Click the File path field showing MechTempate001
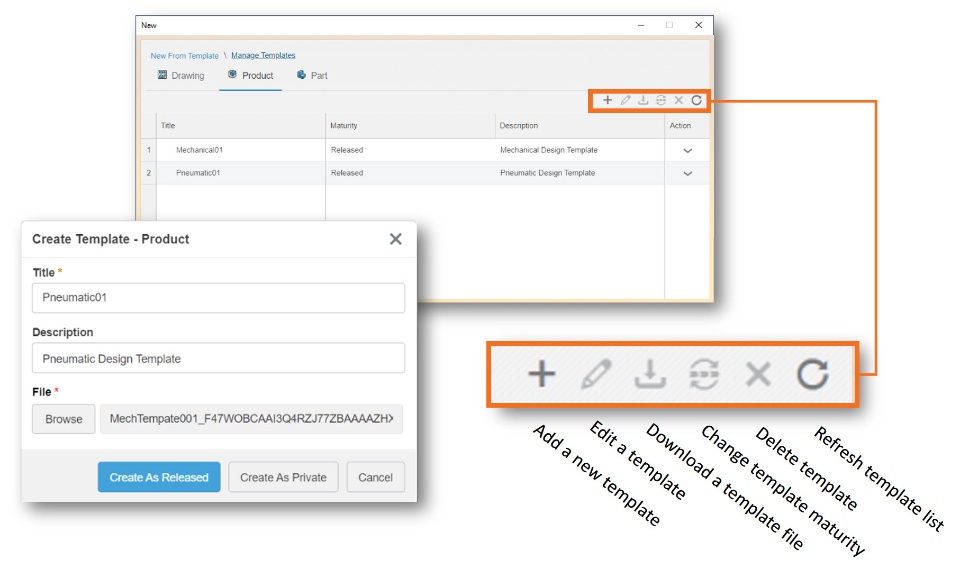This screenshot has height=569, width=960. click(252, 419)
